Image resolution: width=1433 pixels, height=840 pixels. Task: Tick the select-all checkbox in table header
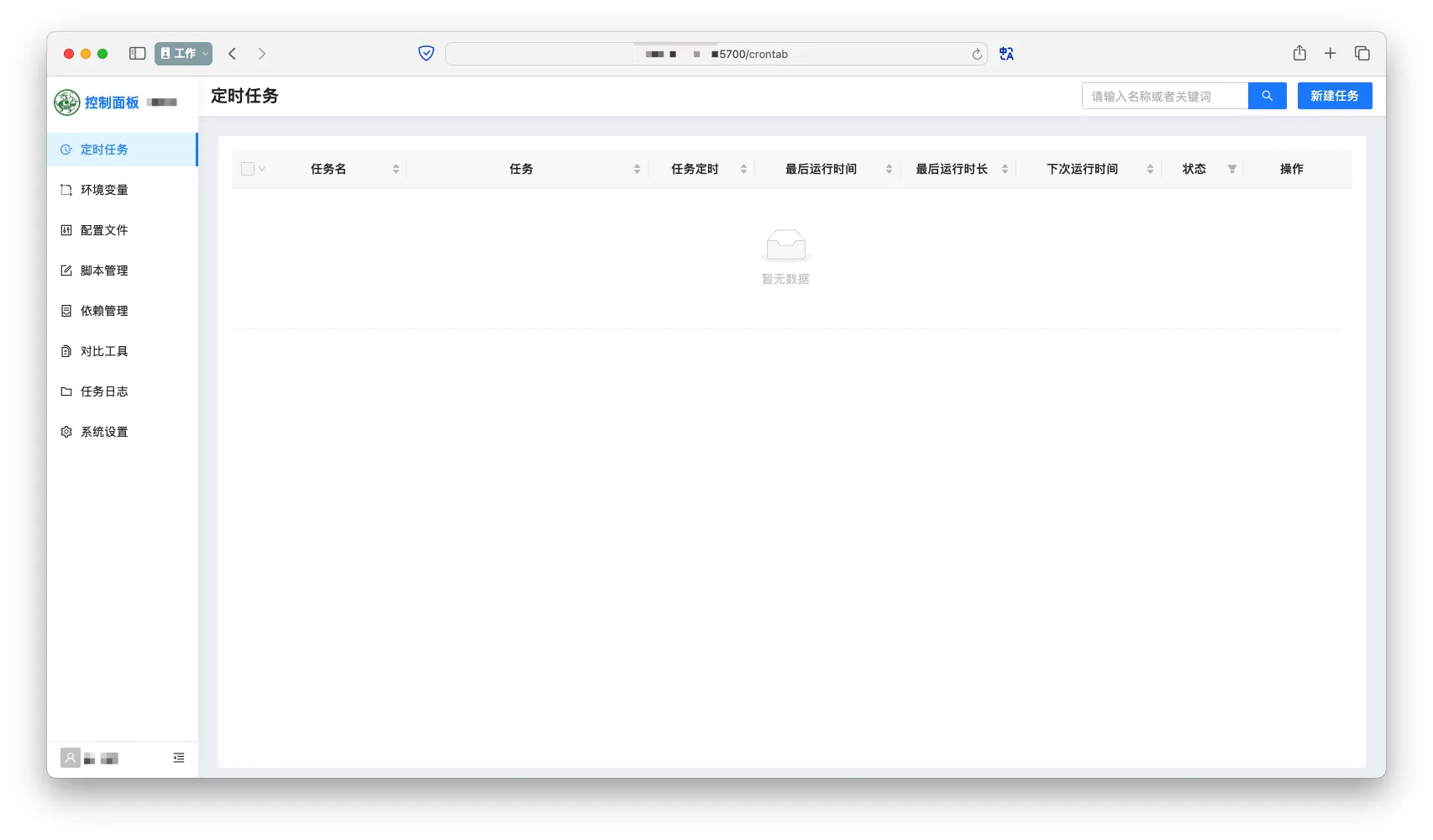point(248,169)
